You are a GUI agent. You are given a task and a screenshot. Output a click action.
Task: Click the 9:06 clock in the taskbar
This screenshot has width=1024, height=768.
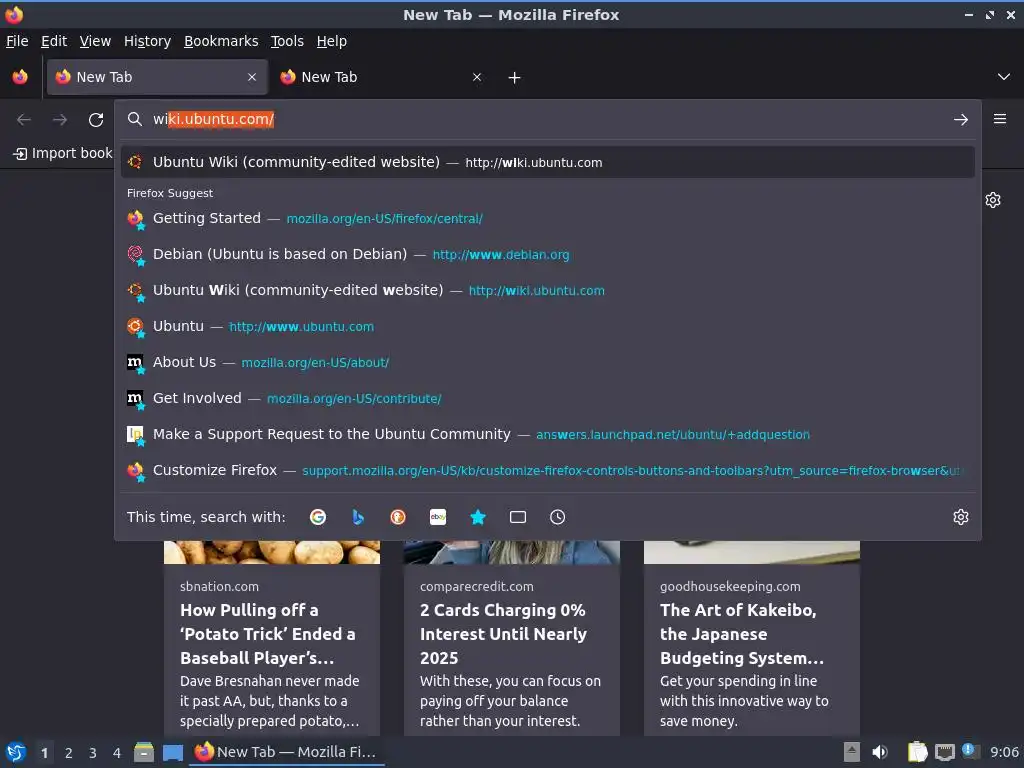[1004, 752]
